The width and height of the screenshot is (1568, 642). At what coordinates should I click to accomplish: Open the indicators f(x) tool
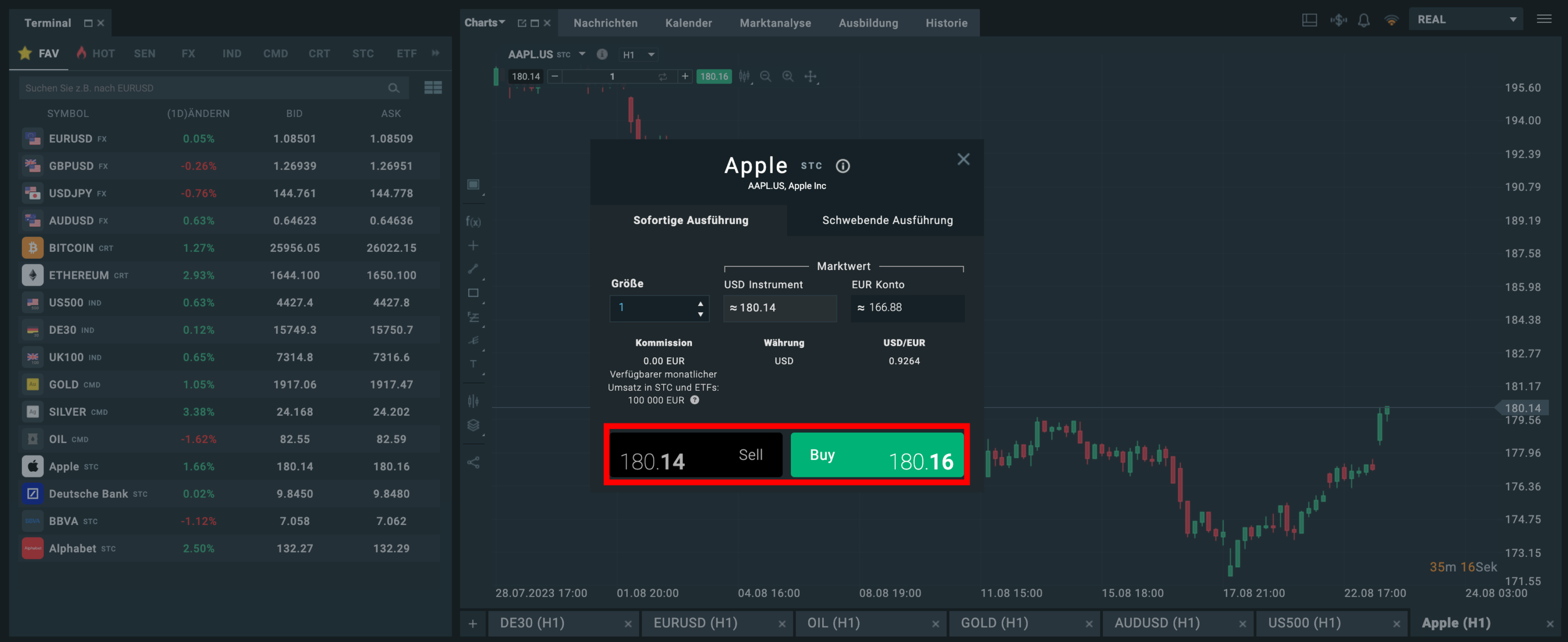pos(473,221)
